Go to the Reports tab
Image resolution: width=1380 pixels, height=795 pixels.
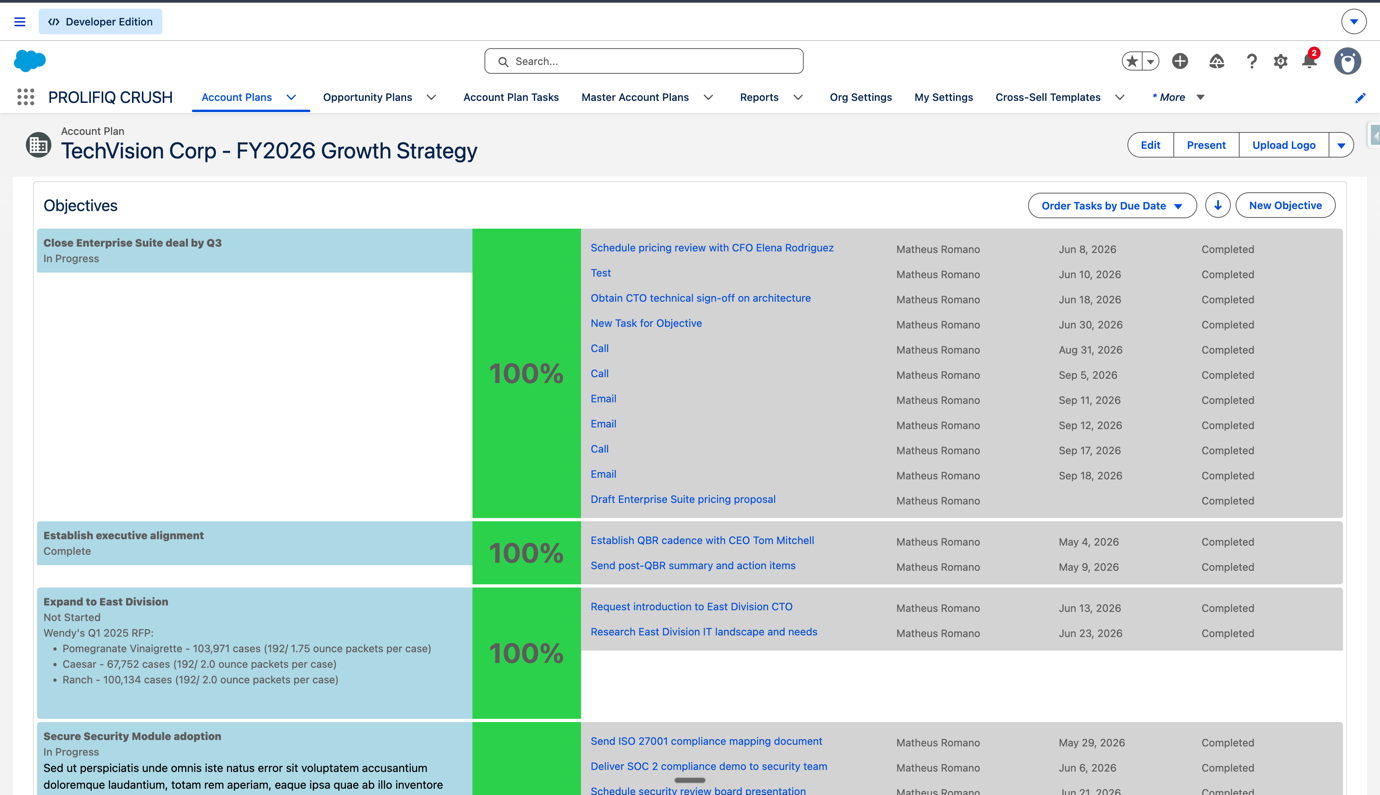tap(759, 97)
